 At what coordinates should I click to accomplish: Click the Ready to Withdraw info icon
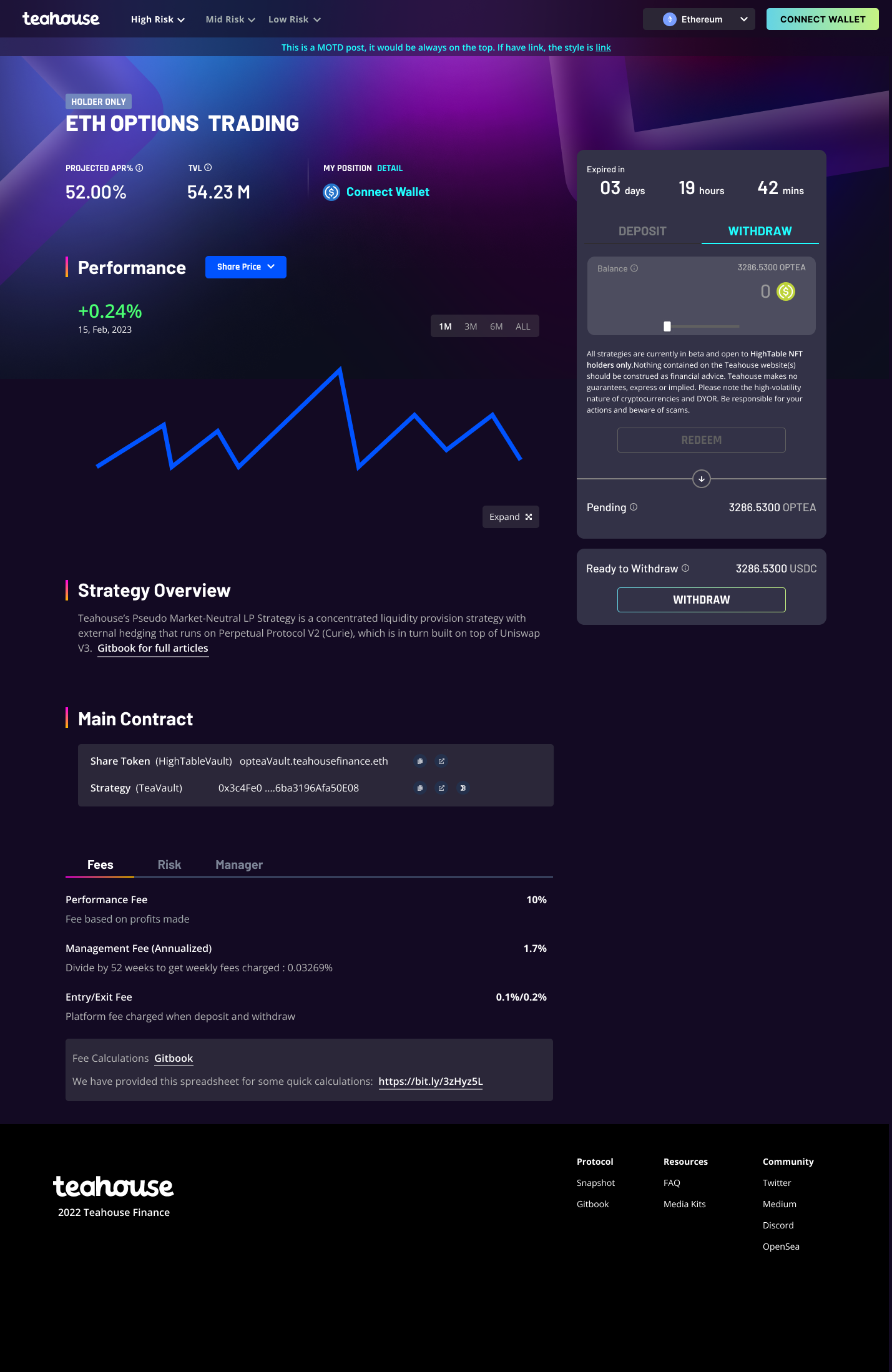(x=685, y=568)
